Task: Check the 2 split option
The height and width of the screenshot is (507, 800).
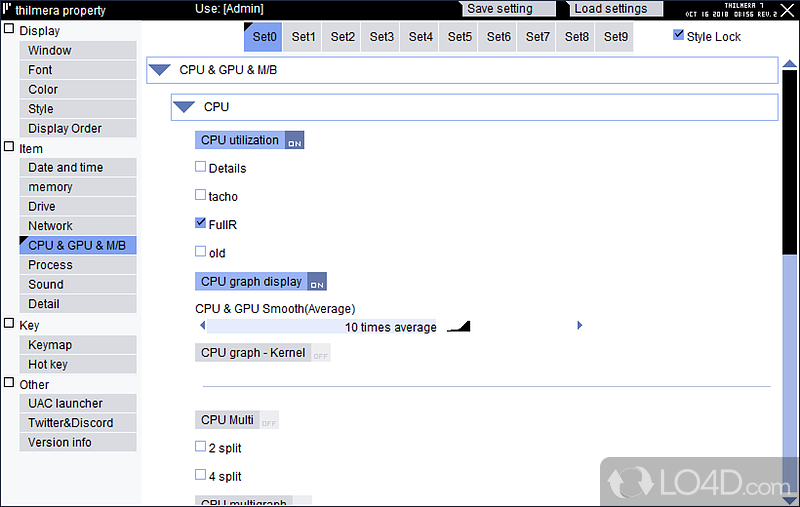Action: click(201, 447)
